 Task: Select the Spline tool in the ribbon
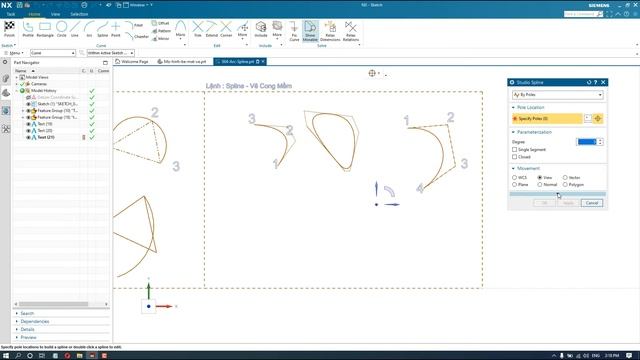(102, 29)
